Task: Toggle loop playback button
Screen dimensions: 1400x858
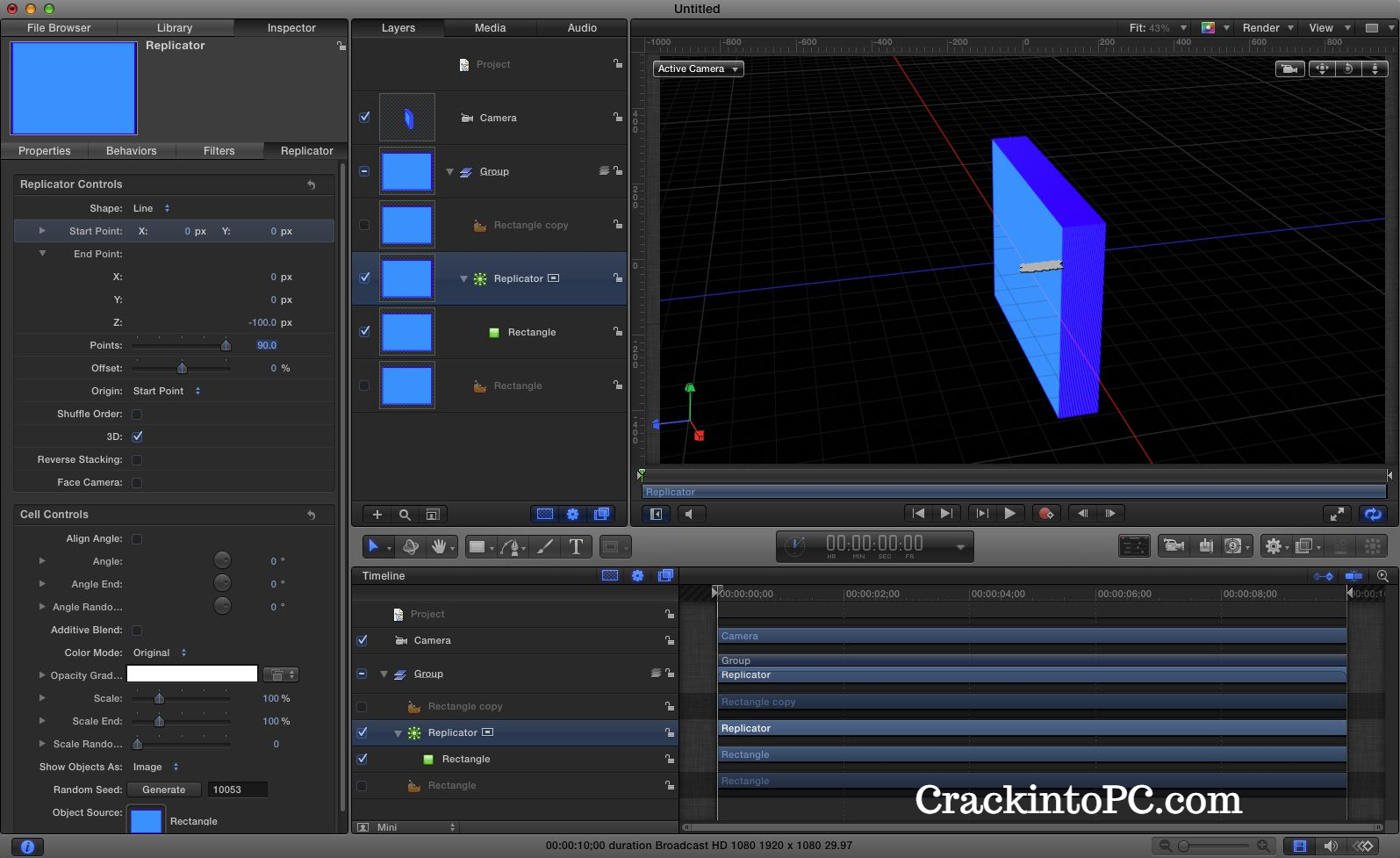Action: point(1373,514)
